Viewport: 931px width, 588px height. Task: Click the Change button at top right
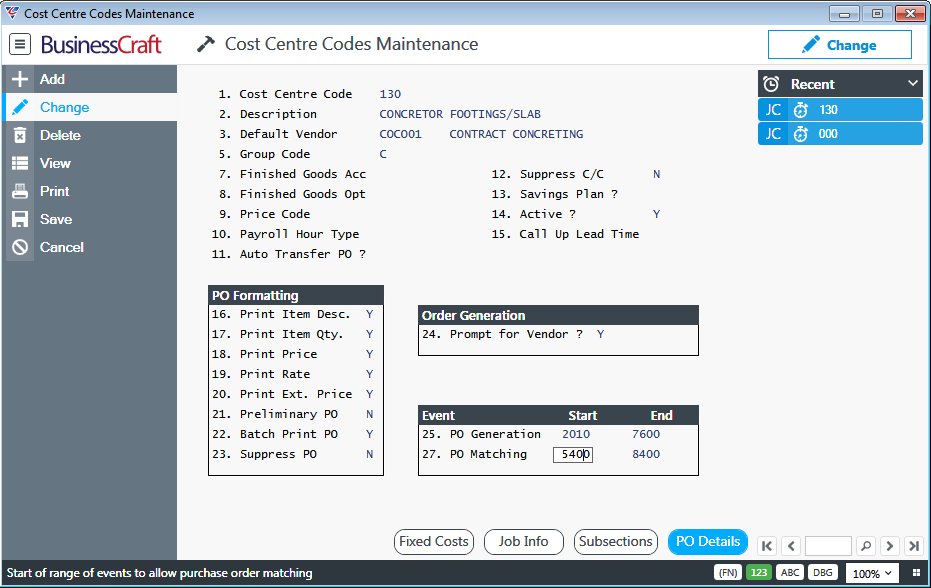[x=840, y=45]
